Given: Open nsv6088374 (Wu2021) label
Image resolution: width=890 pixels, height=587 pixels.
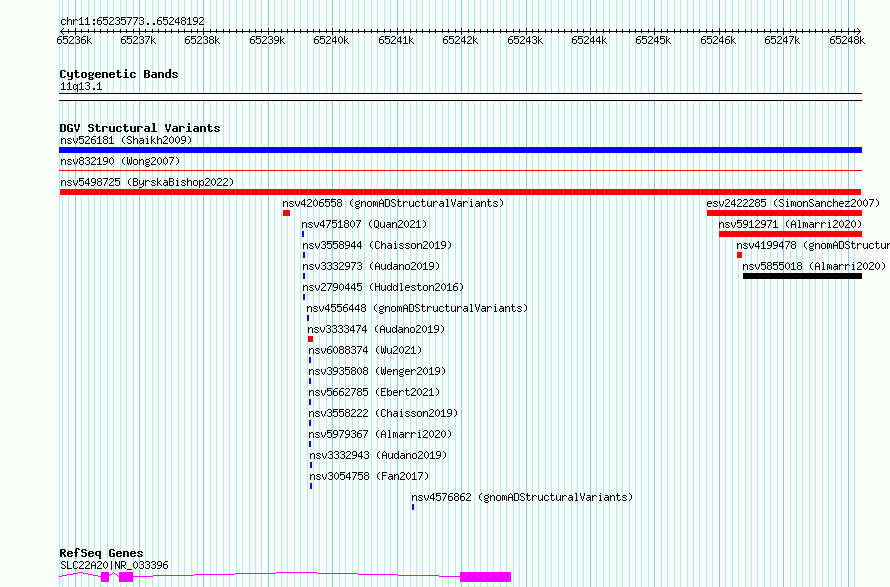Looking at the screenshot, I should tap(366, 350).
